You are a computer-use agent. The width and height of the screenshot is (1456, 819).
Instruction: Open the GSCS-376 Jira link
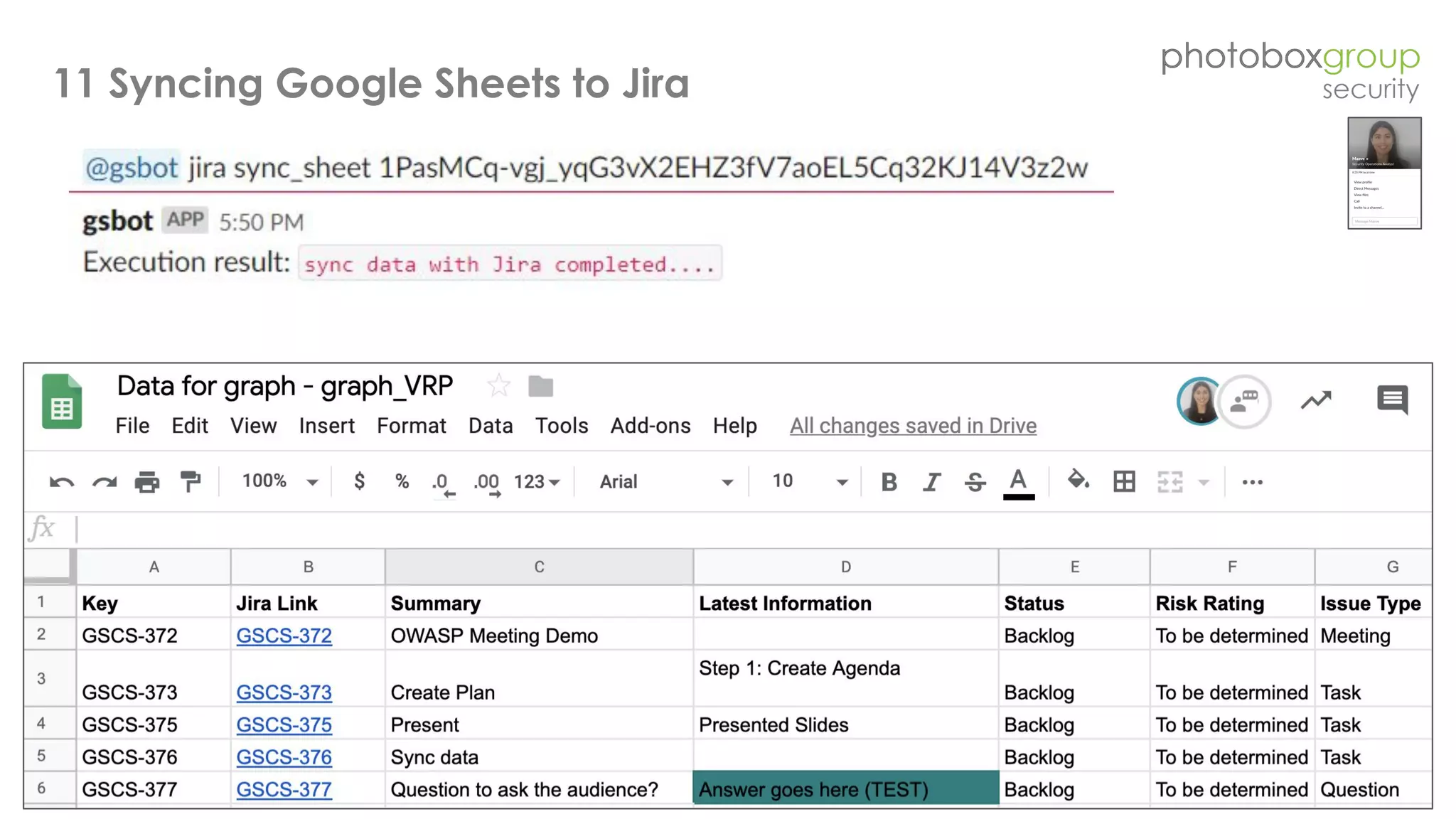click(x=284, y=757)
